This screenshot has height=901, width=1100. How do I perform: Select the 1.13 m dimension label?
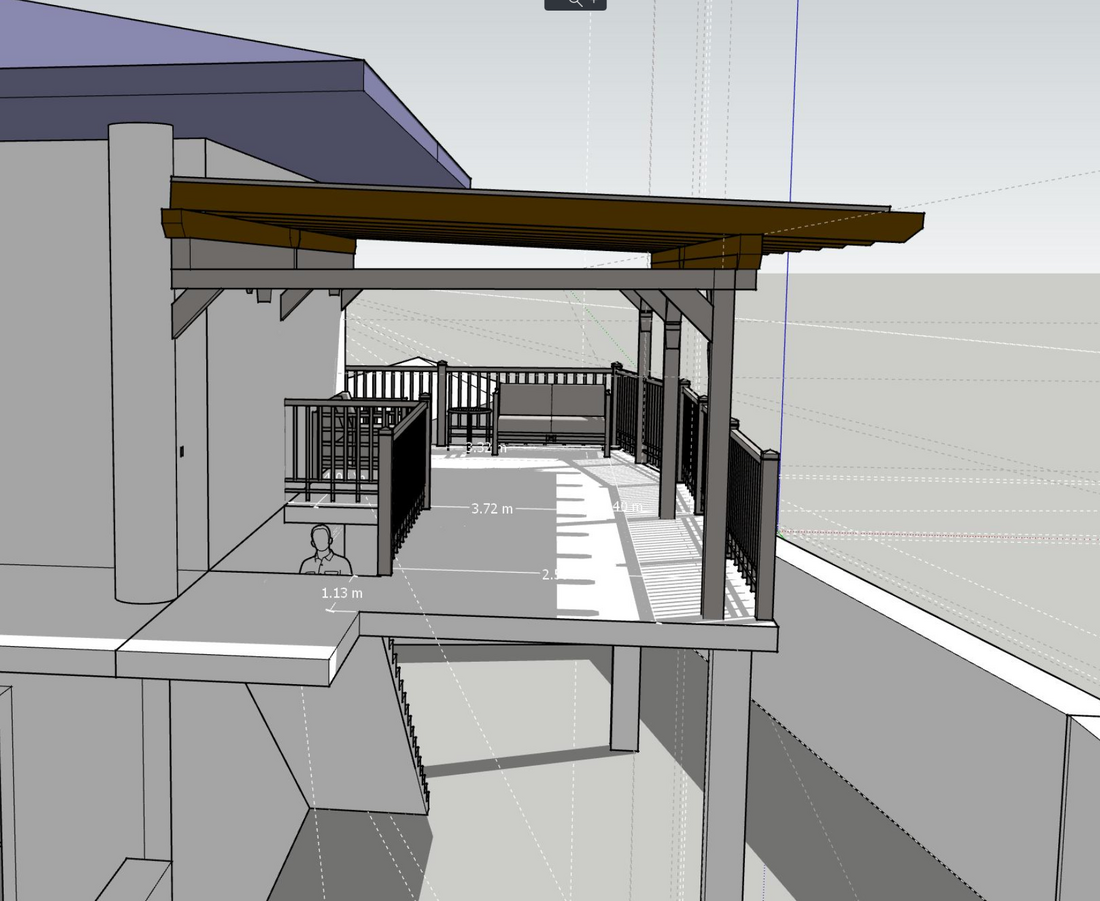pyautogui.click(x=342, y=593)
